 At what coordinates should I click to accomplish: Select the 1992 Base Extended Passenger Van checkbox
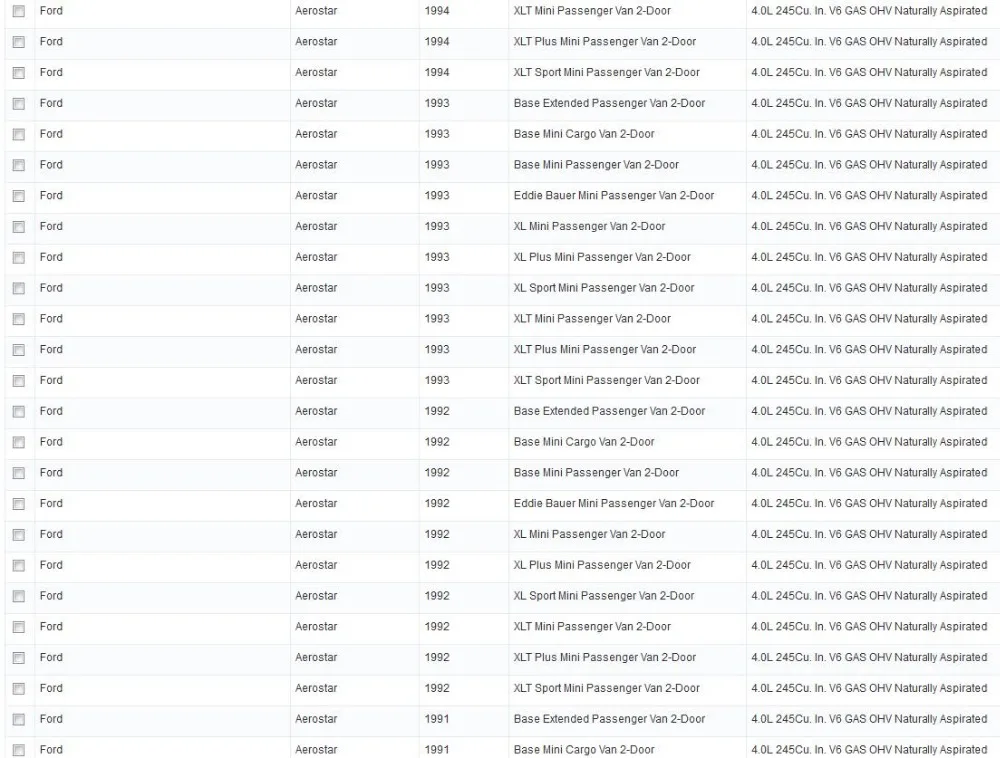pos(18,411)
